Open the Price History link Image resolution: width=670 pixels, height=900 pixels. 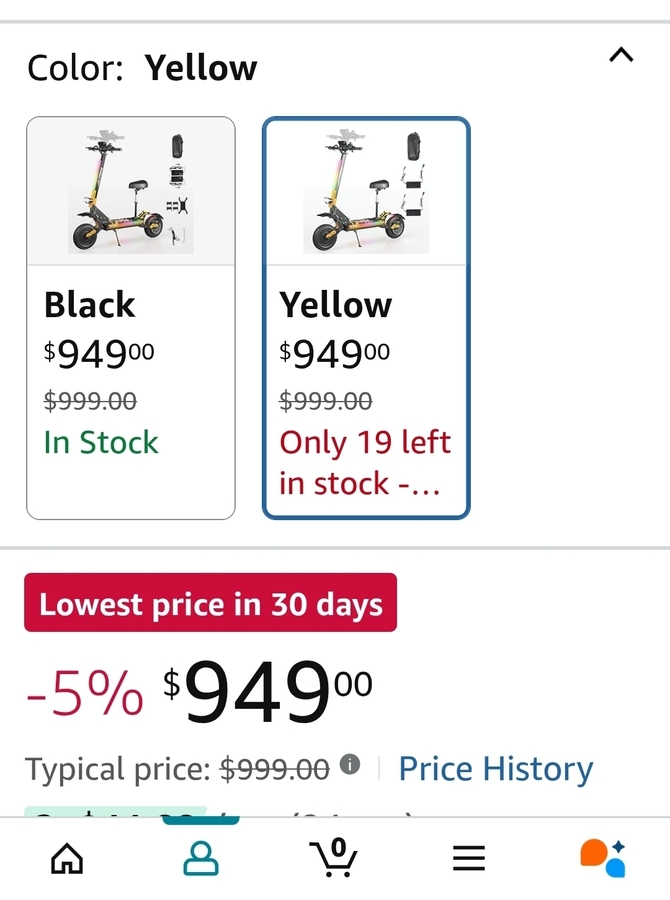(495, 769)
